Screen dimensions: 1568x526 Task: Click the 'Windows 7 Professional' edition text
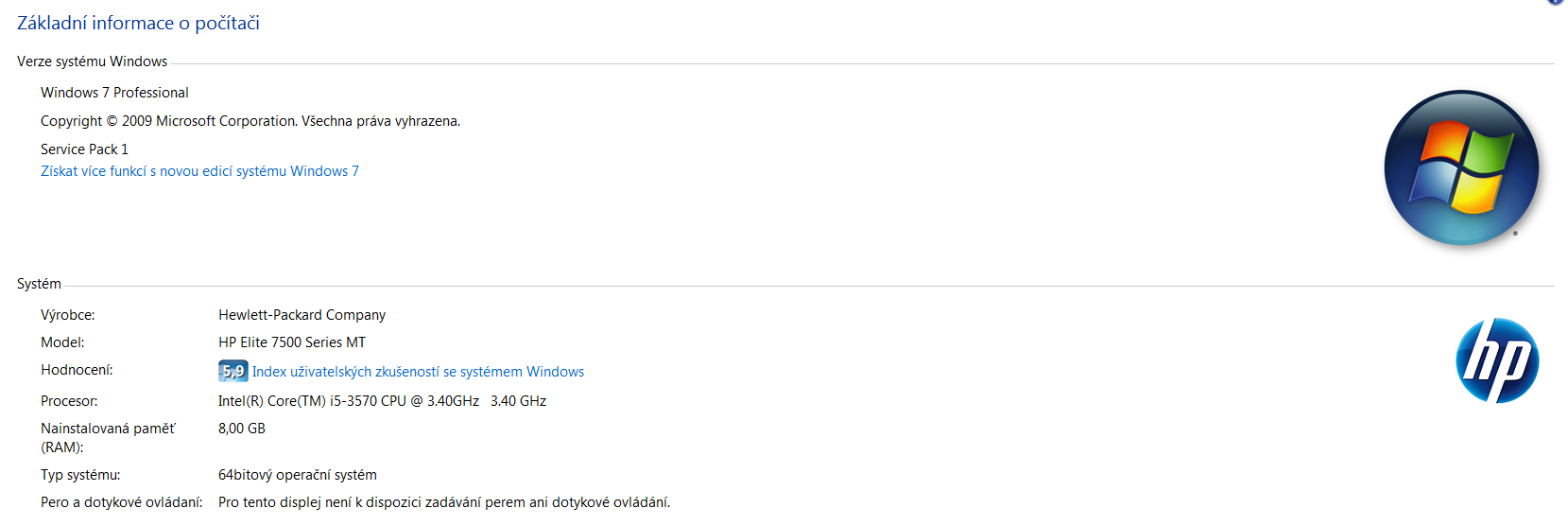point(114,93)
